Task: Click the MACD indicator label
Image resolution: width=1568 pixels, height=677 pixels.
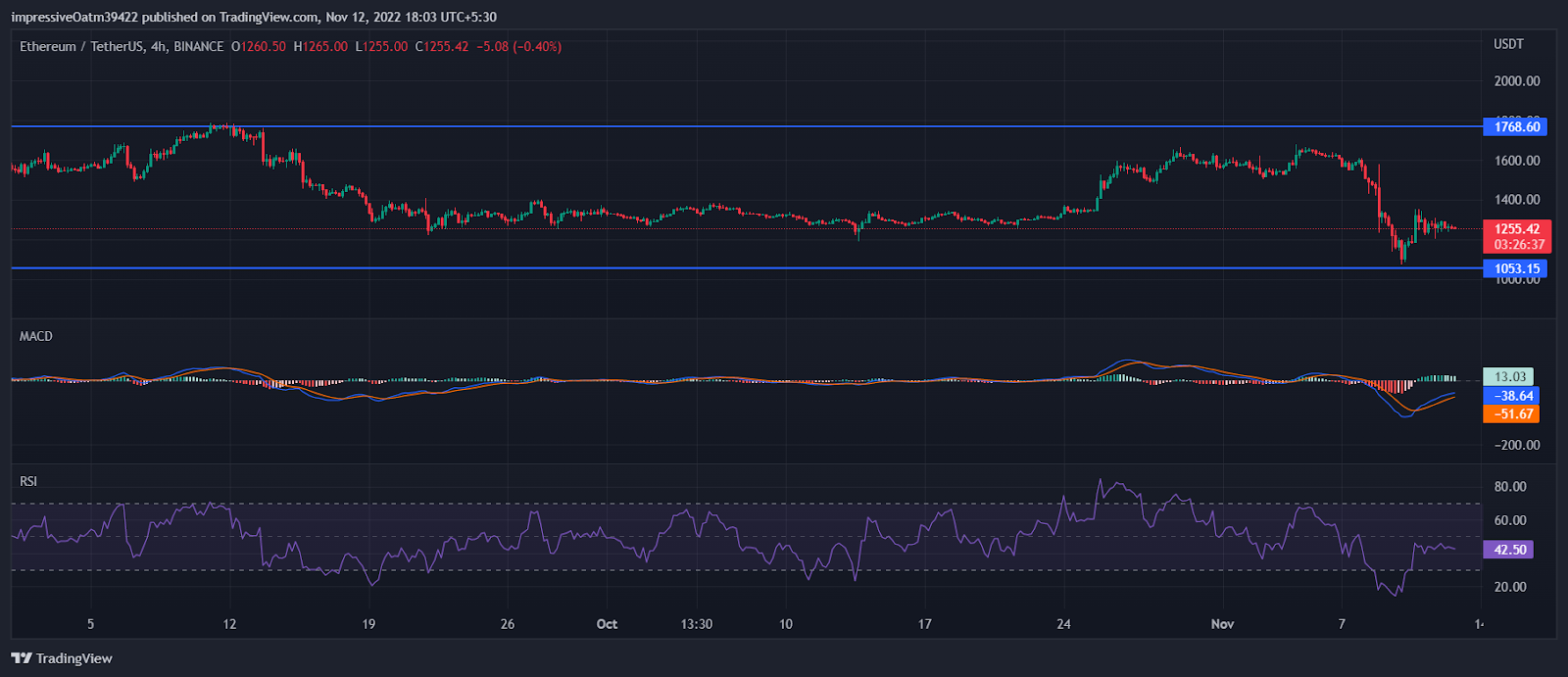Action: click(x=36, y=336)
